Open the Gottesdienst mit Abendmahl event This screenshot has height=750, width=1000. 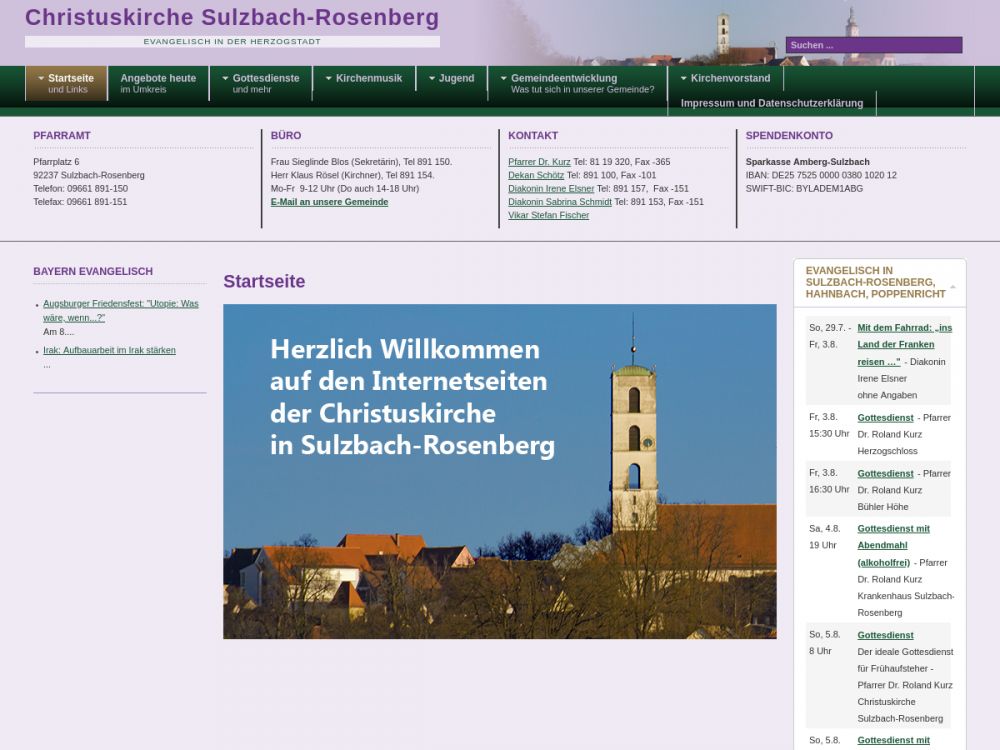[893, 537]
